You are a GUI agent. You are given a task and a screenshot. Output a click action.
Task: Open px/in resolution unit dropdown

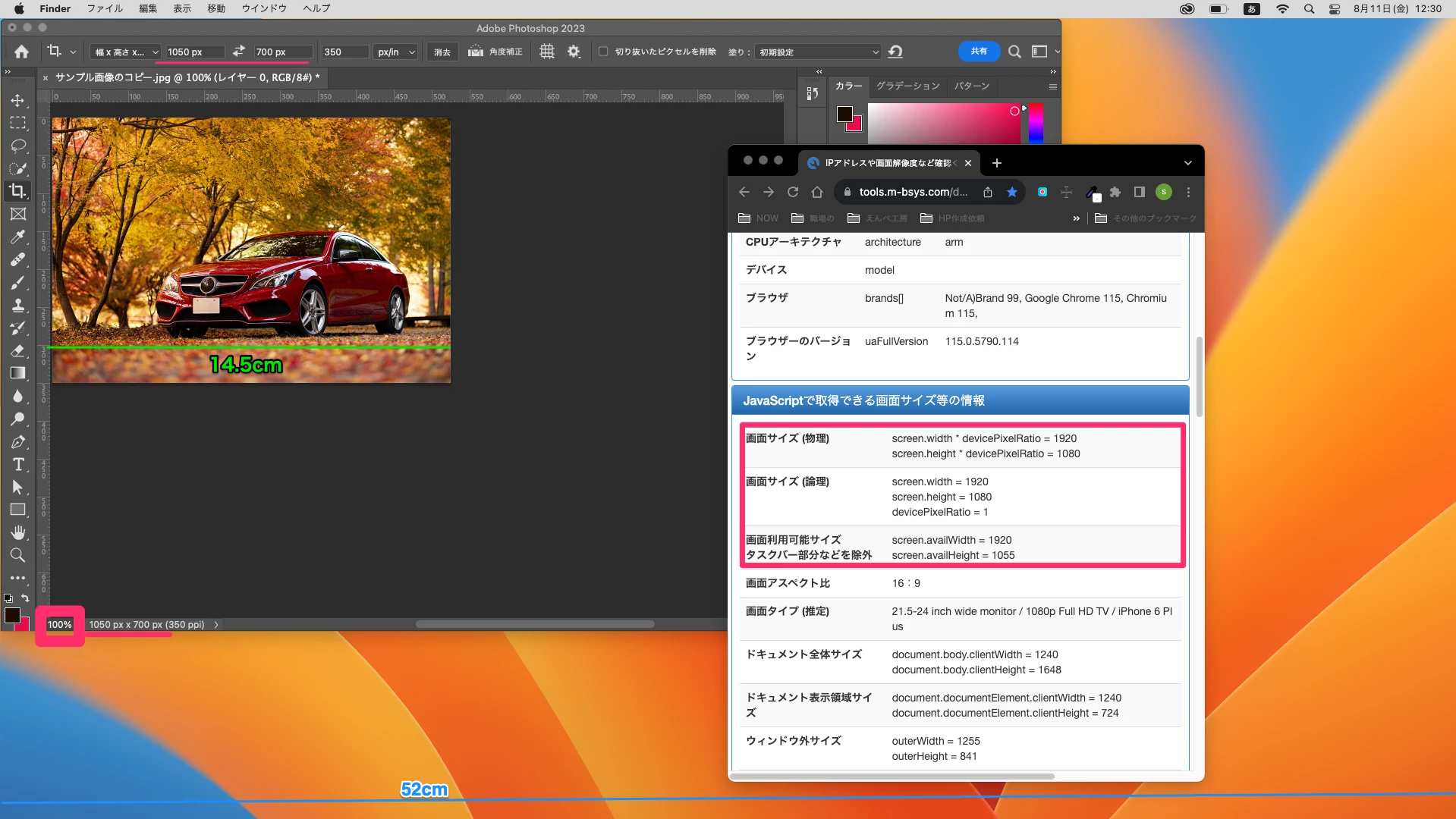pos(396,52)
